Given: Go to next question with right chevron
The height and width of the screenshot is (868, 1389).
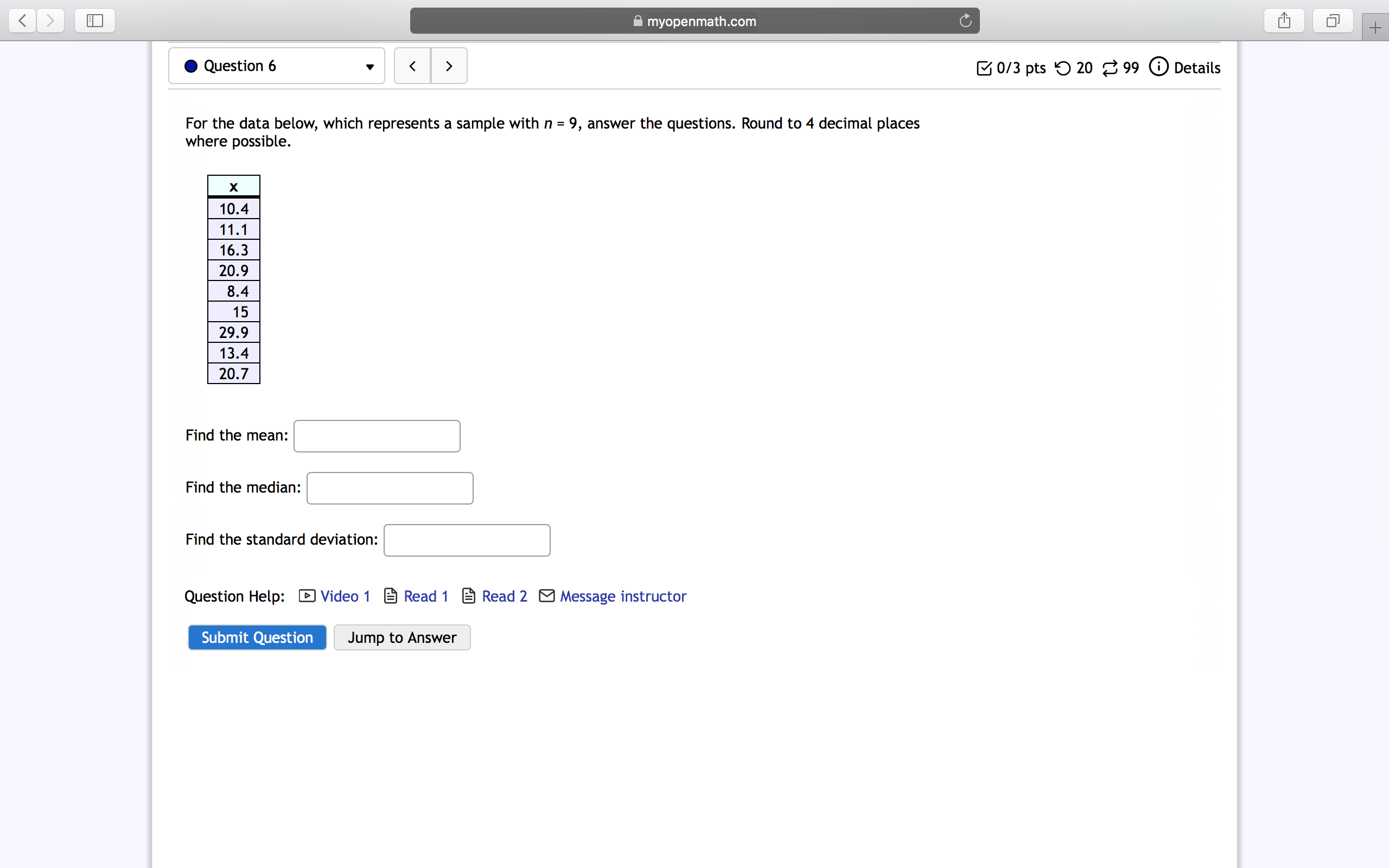Looking at the screenshot, I should (449, 66).
